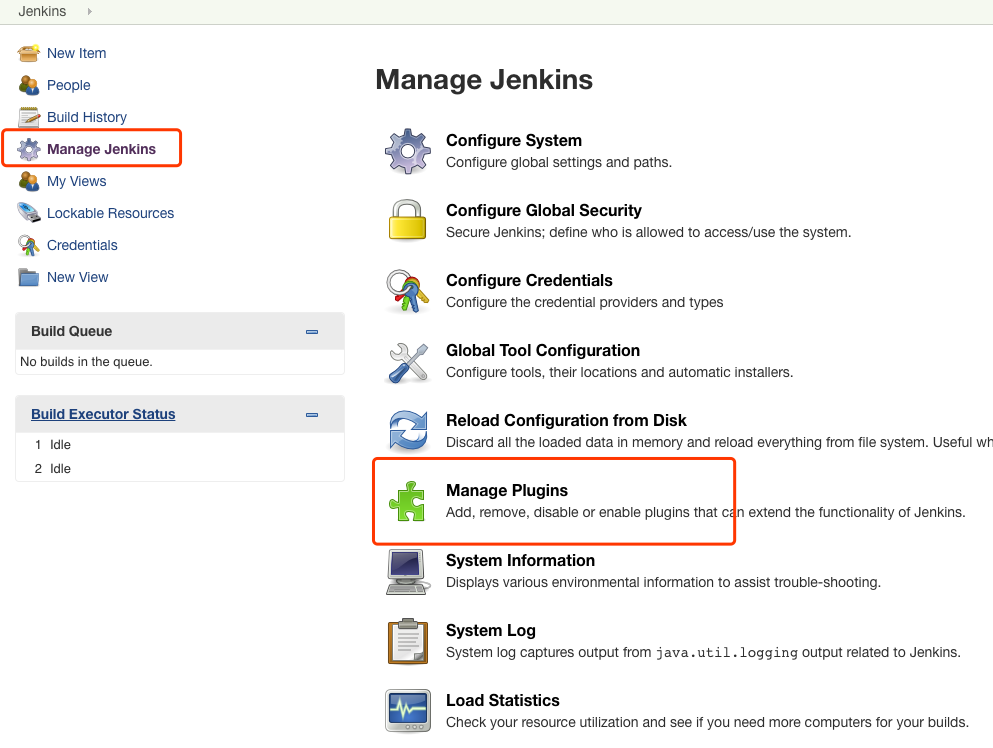The height and width of the screenshot is (748, 993).
Task: Click the green Manage Plugins puzzle icon
Action: tap(407, 501)
